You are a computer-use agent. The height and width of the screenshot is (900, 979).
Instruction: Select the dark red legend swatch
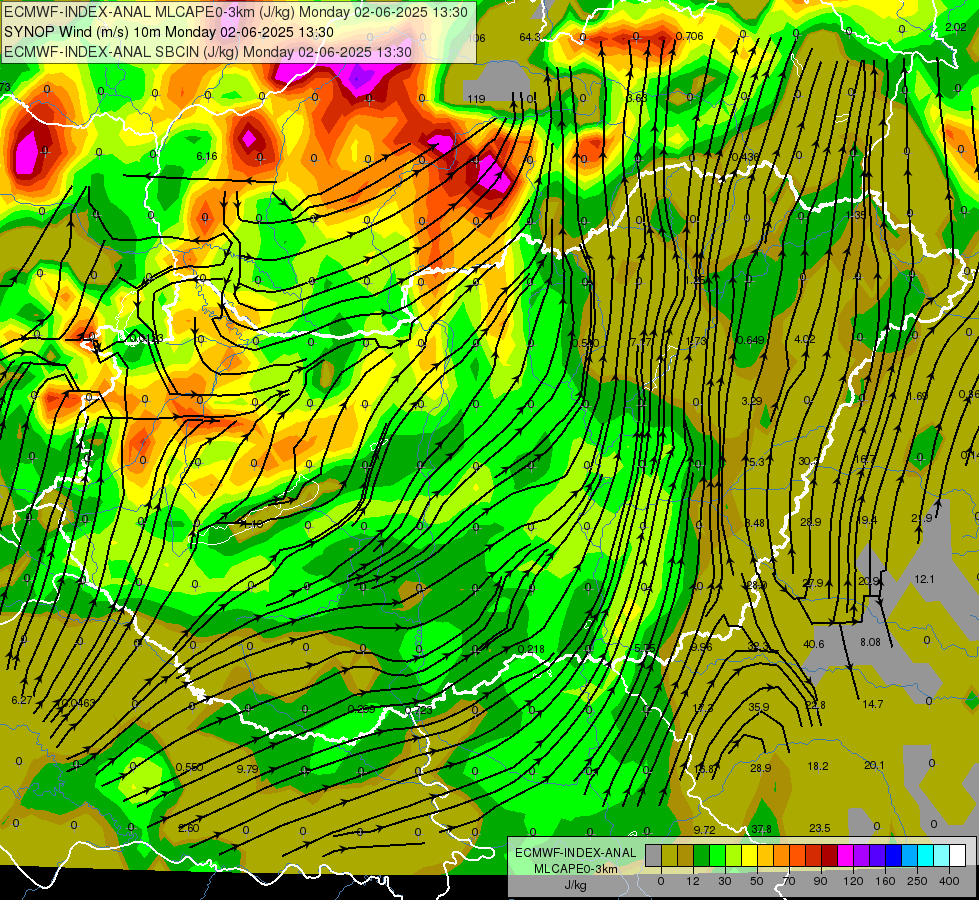tap(829, 856)
